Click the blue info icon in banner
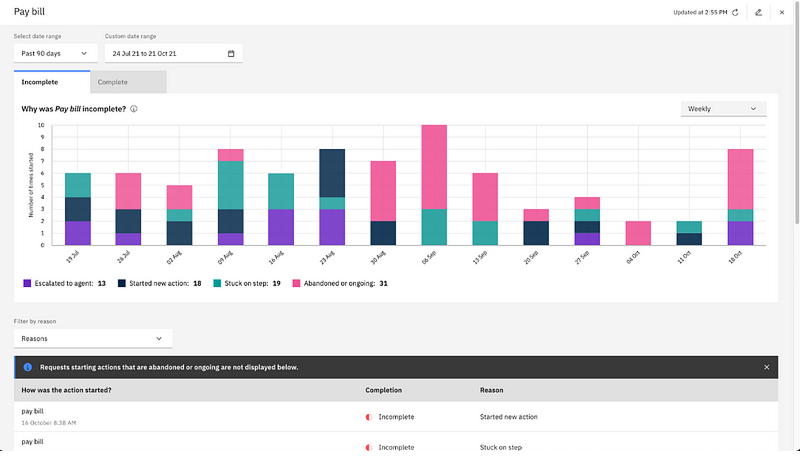Image resolution: width=800 pixels, height=462 pixels. (28, 367)
